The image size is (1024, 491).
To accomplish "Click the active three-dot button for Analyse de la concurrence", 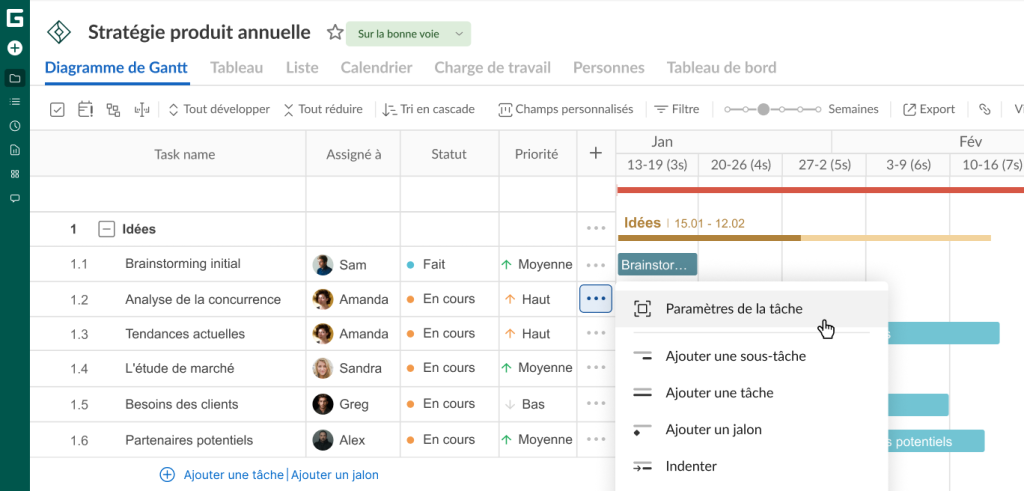I will pyautogui.click(x=596, y=299).
